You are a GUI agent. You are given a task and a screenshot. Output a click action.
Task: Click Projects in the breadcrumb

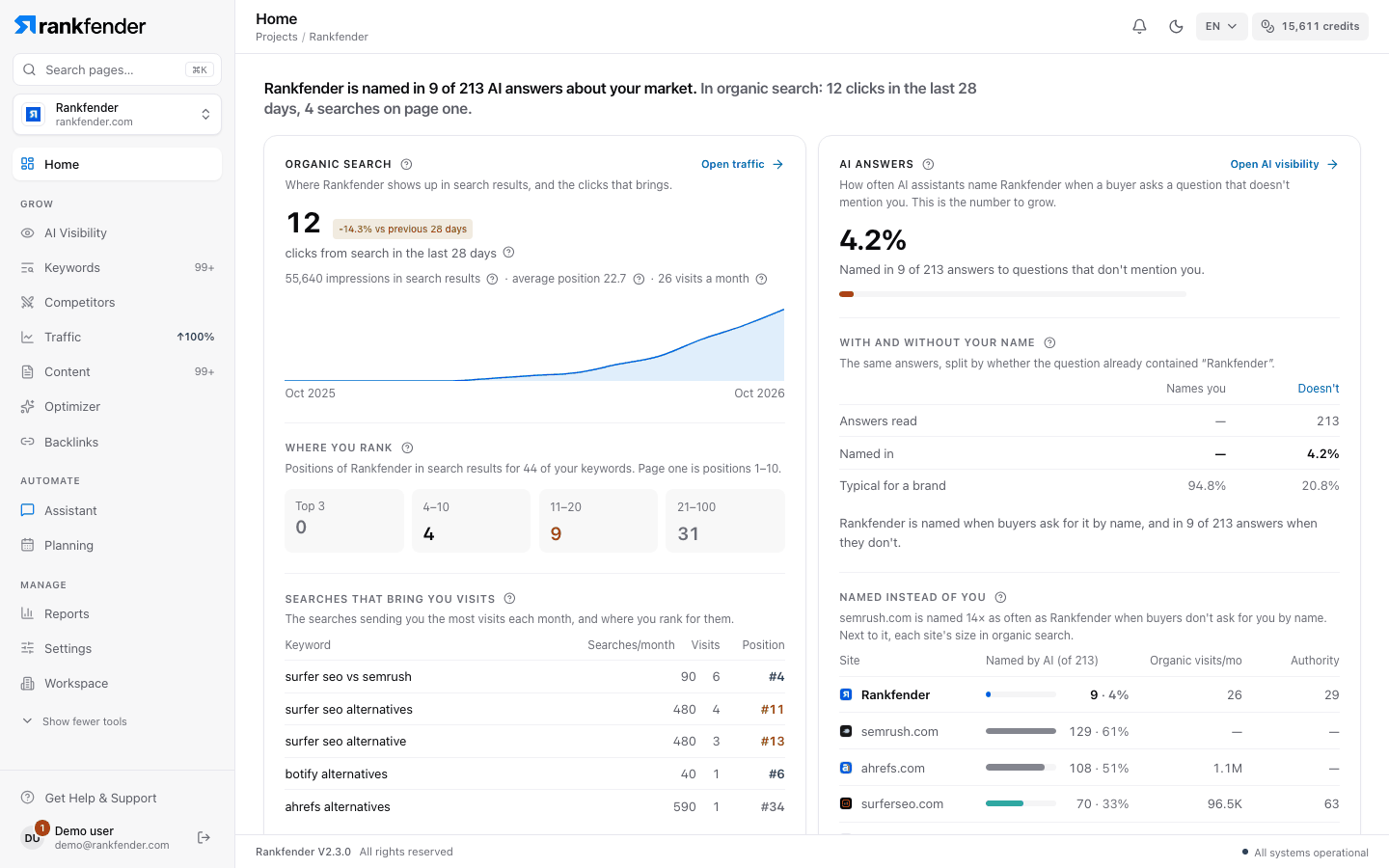click(276, 37)
